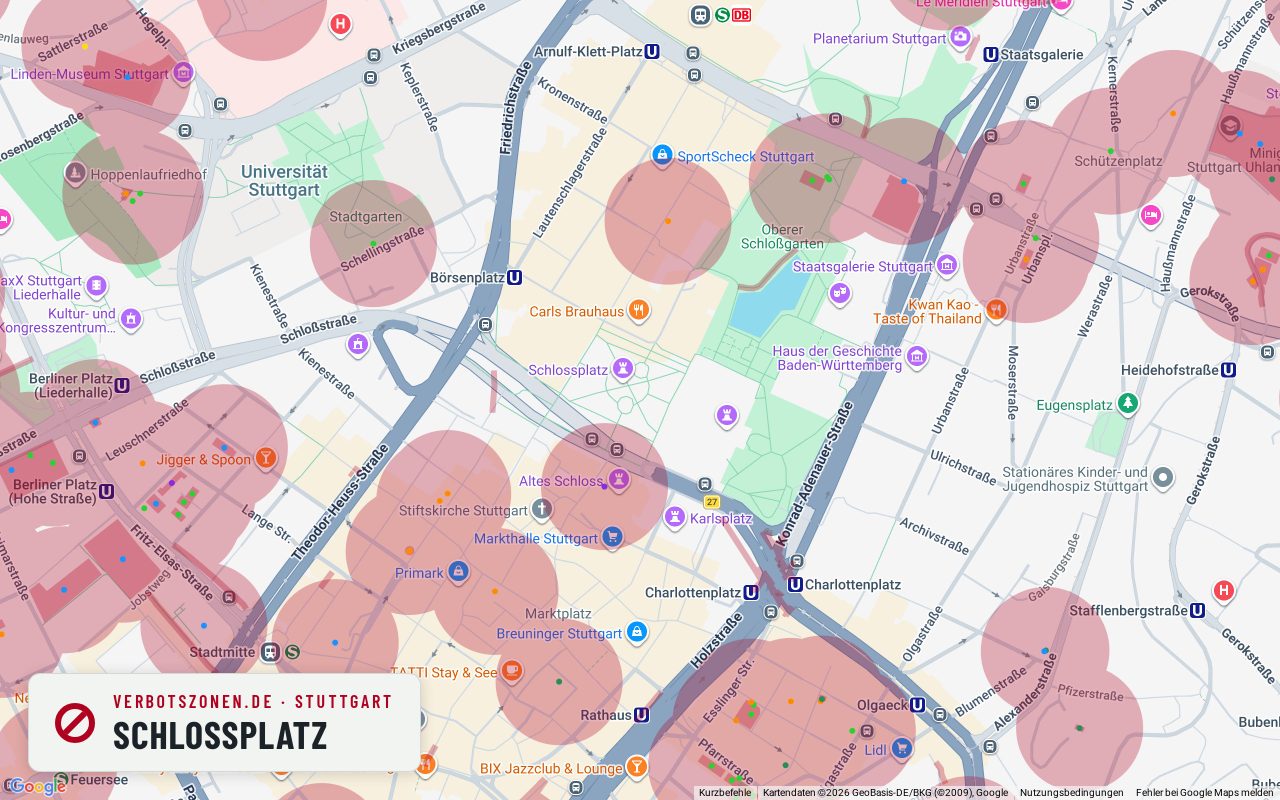The image size is (1280, 800).
Task: Click Fehler bei Google Maps melden link
Action: [x=1205, y=793]
